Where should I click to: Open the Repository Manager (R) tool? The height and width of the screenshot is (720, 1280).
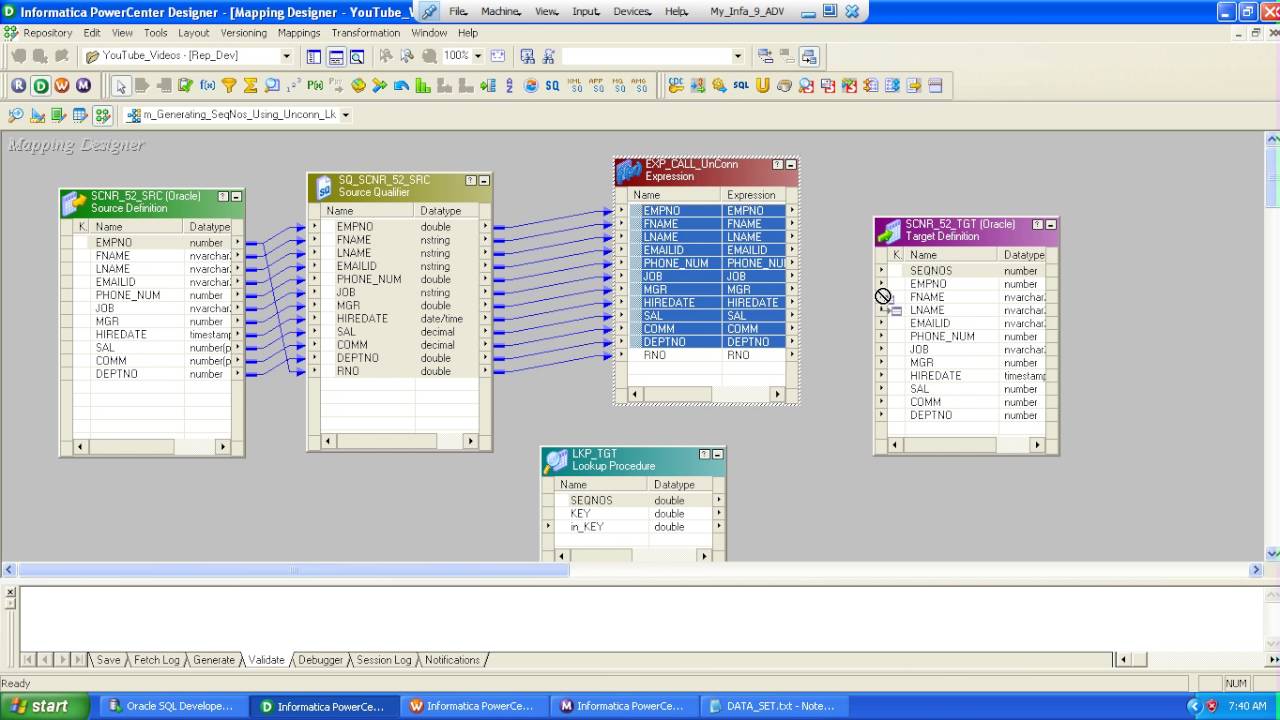19,86
